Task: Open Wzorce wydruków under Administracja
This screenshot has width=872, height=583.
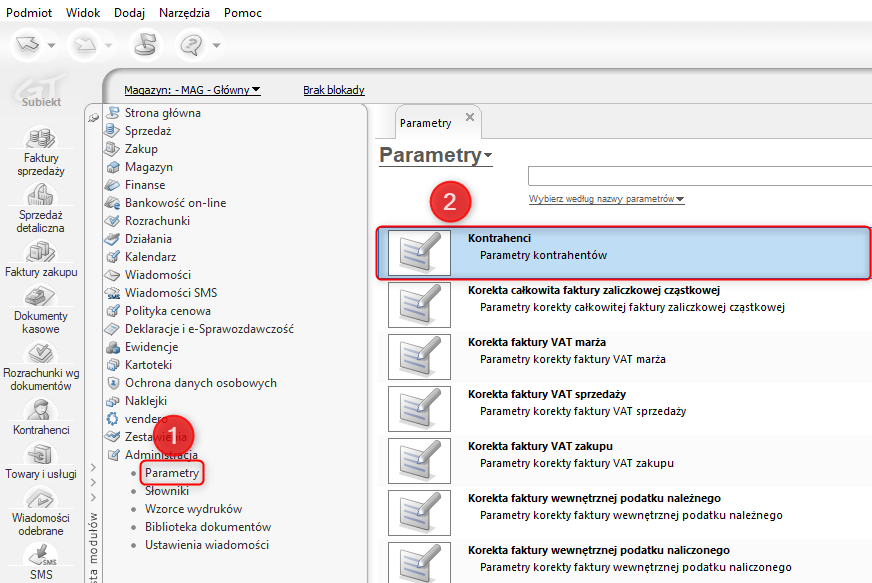Action: 194,508
